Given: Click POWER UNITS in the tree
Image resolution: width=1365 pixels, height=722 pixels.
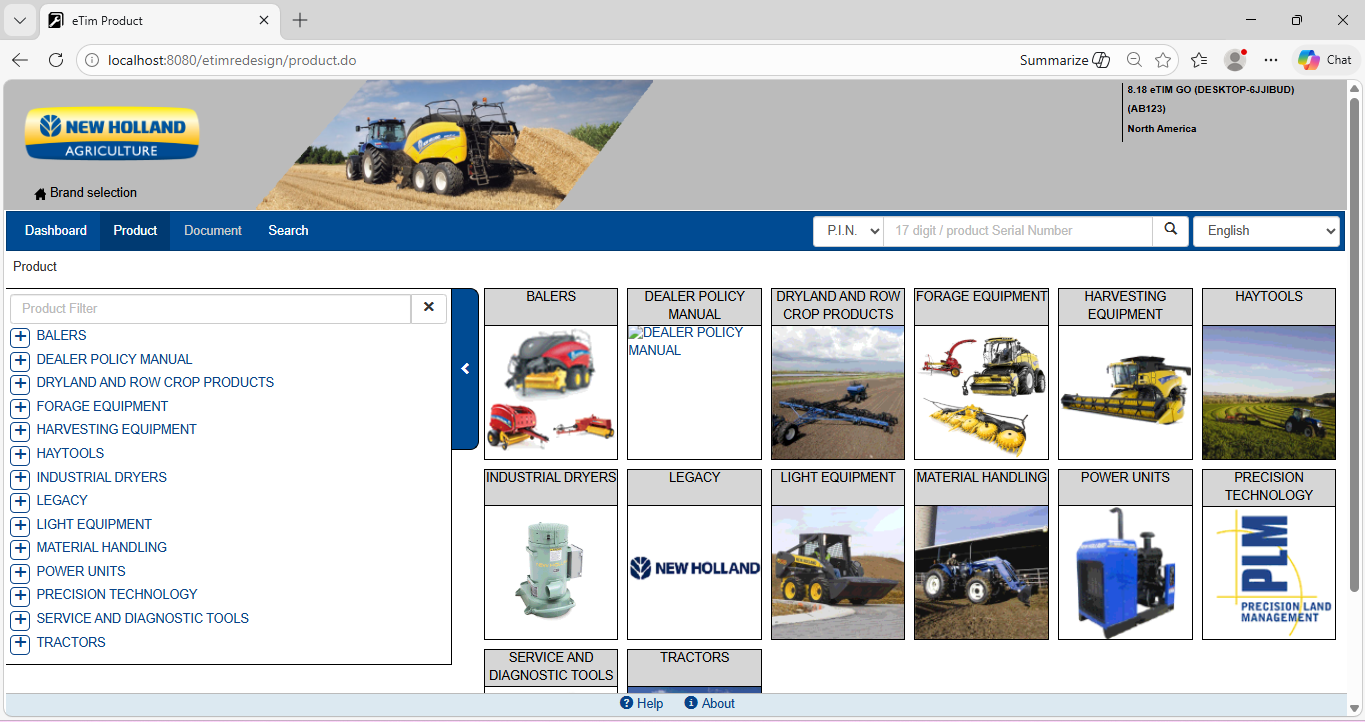Looking at the screenshot, I should point(81,571).
